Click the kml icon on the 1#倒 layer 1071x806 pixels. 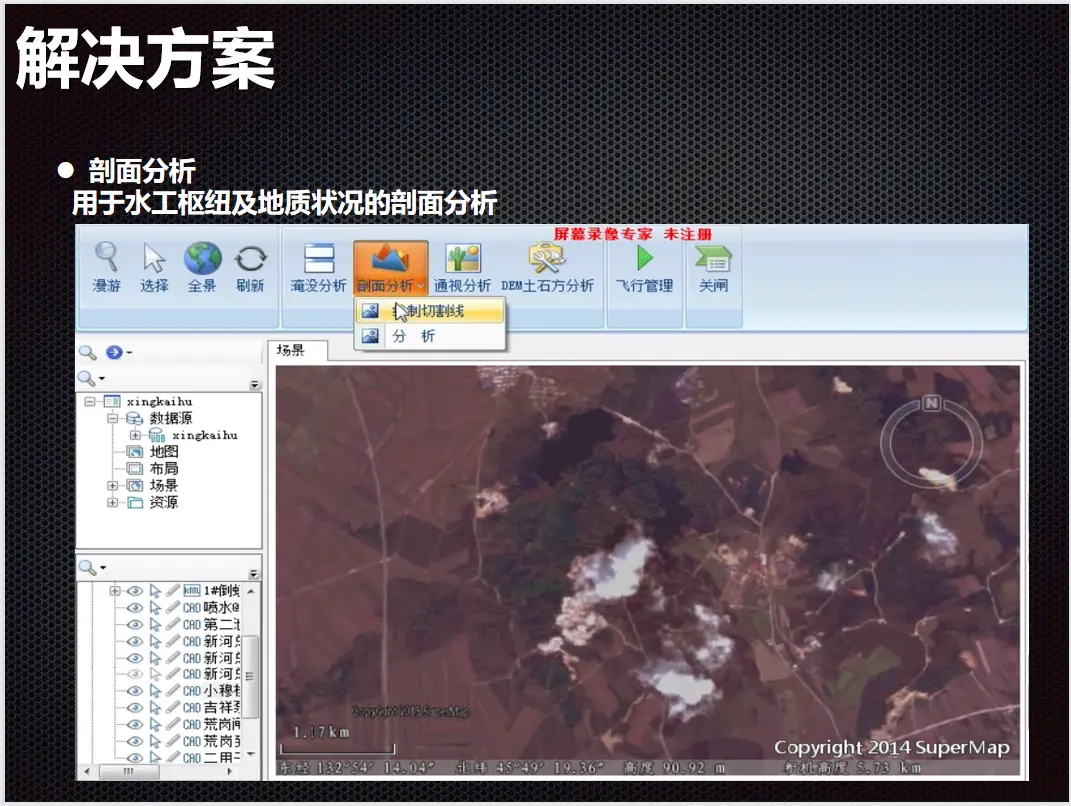pos(192,591)
